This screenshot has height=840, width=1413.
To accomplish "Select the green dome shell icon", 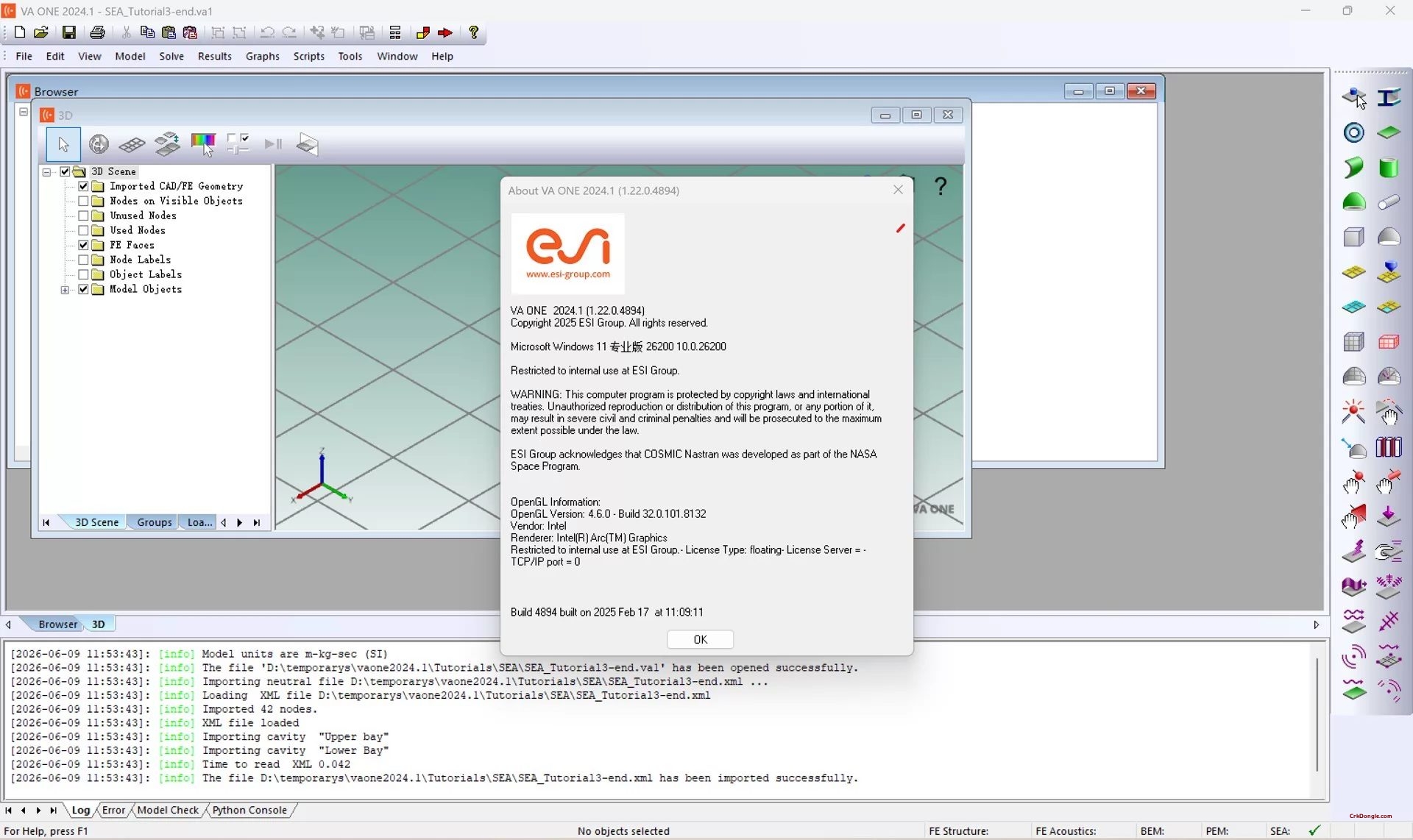I will 1353,202.
